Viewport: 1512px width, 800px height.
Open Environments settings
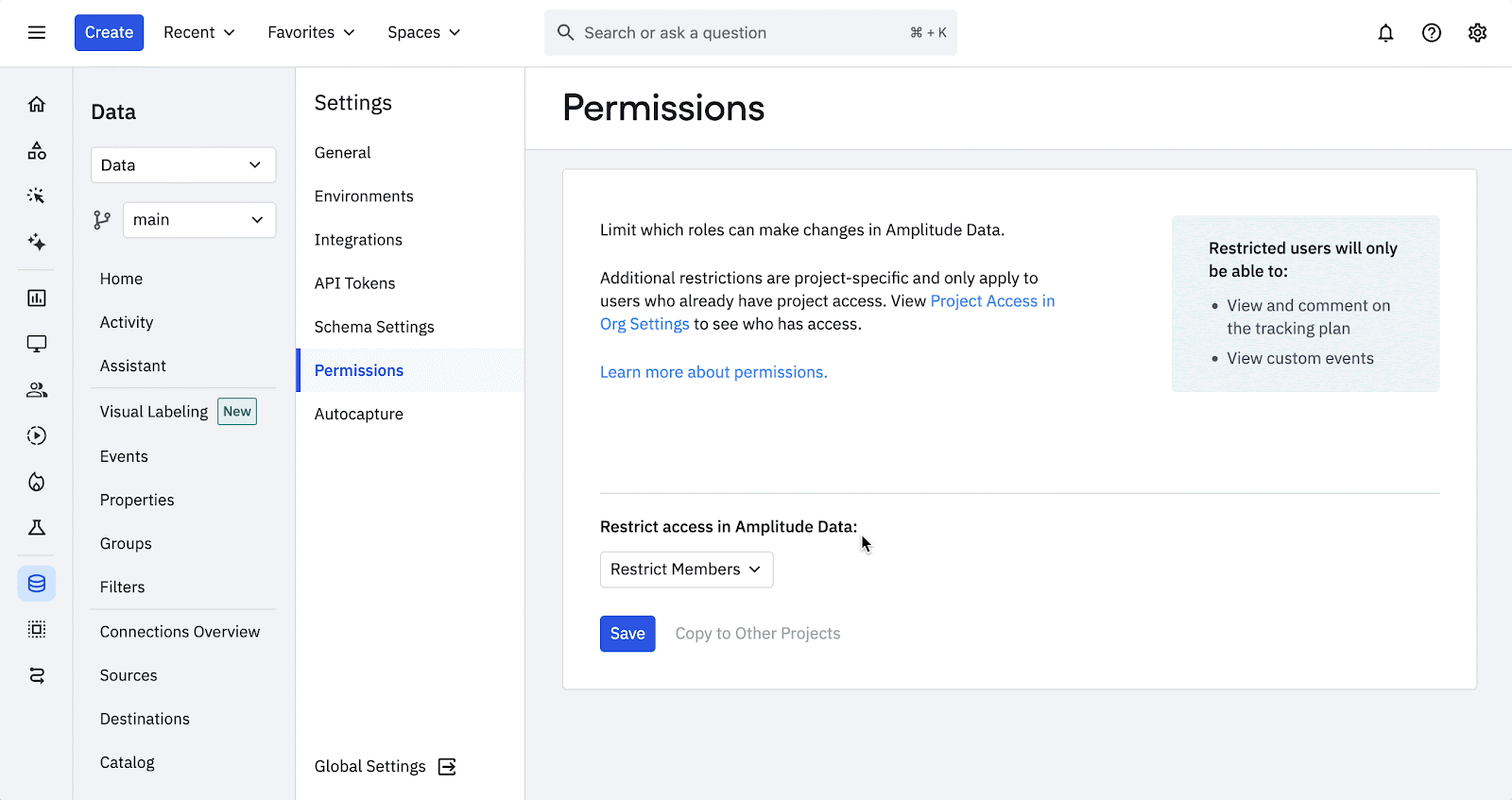[x=364, y=196]
